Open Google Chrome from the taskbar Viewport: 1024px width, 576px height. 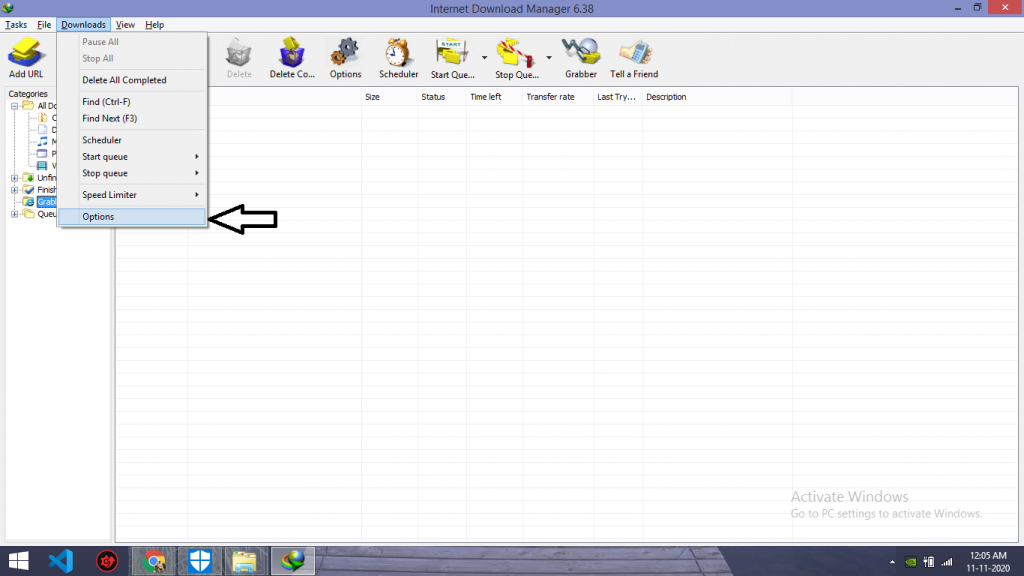[154, 561]
